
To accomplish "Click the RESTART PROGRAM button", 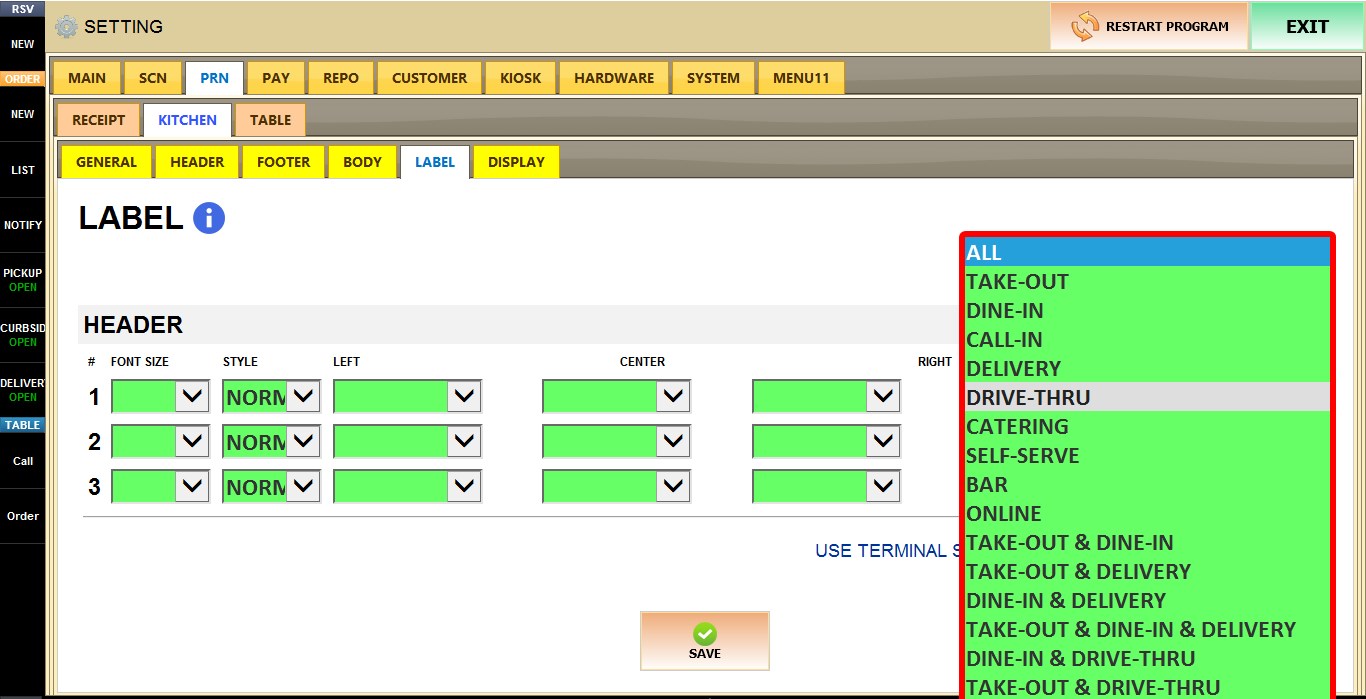I will click(1149, 26).
